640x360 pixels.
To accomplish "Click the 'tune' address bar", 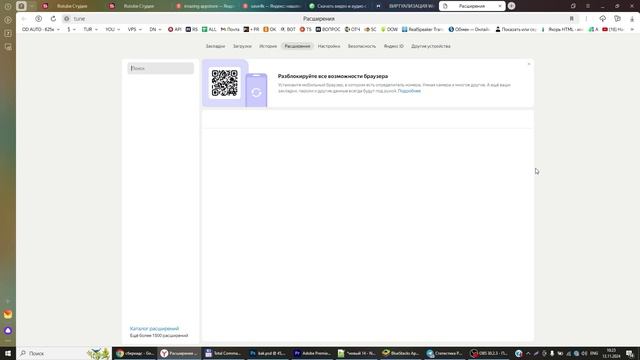I will pyautogui.click(x=318, y=19).
